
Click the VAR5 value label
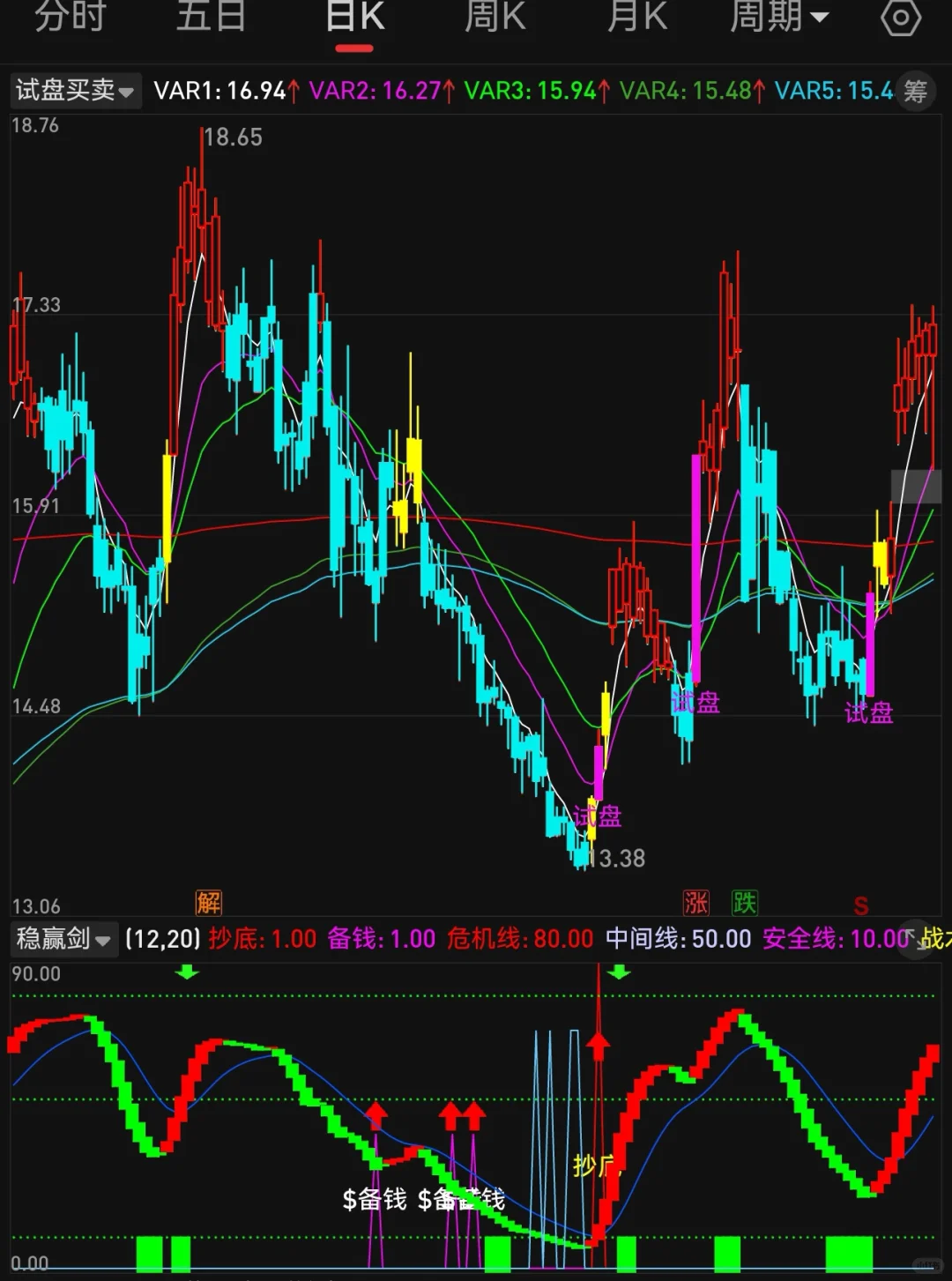coord(834,91)
